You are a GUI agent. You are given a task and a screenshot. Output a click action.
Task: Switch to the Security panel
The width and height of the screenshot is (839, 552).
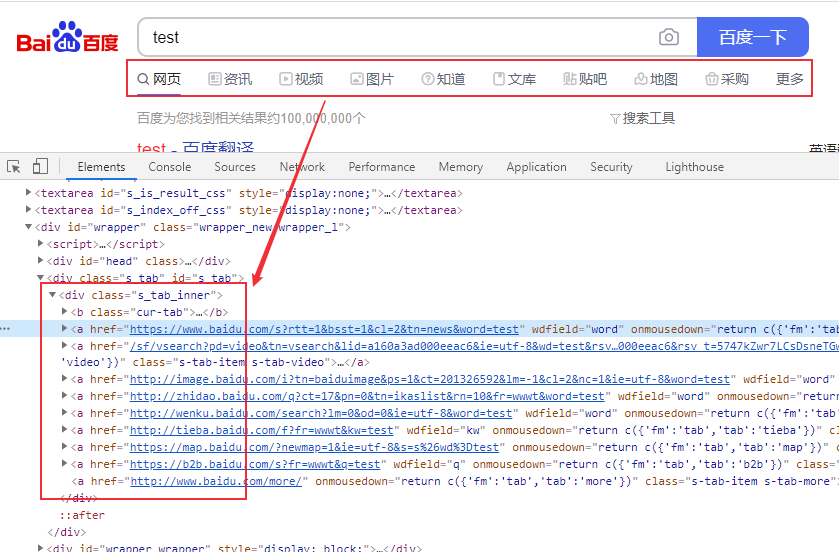point(611,167)
